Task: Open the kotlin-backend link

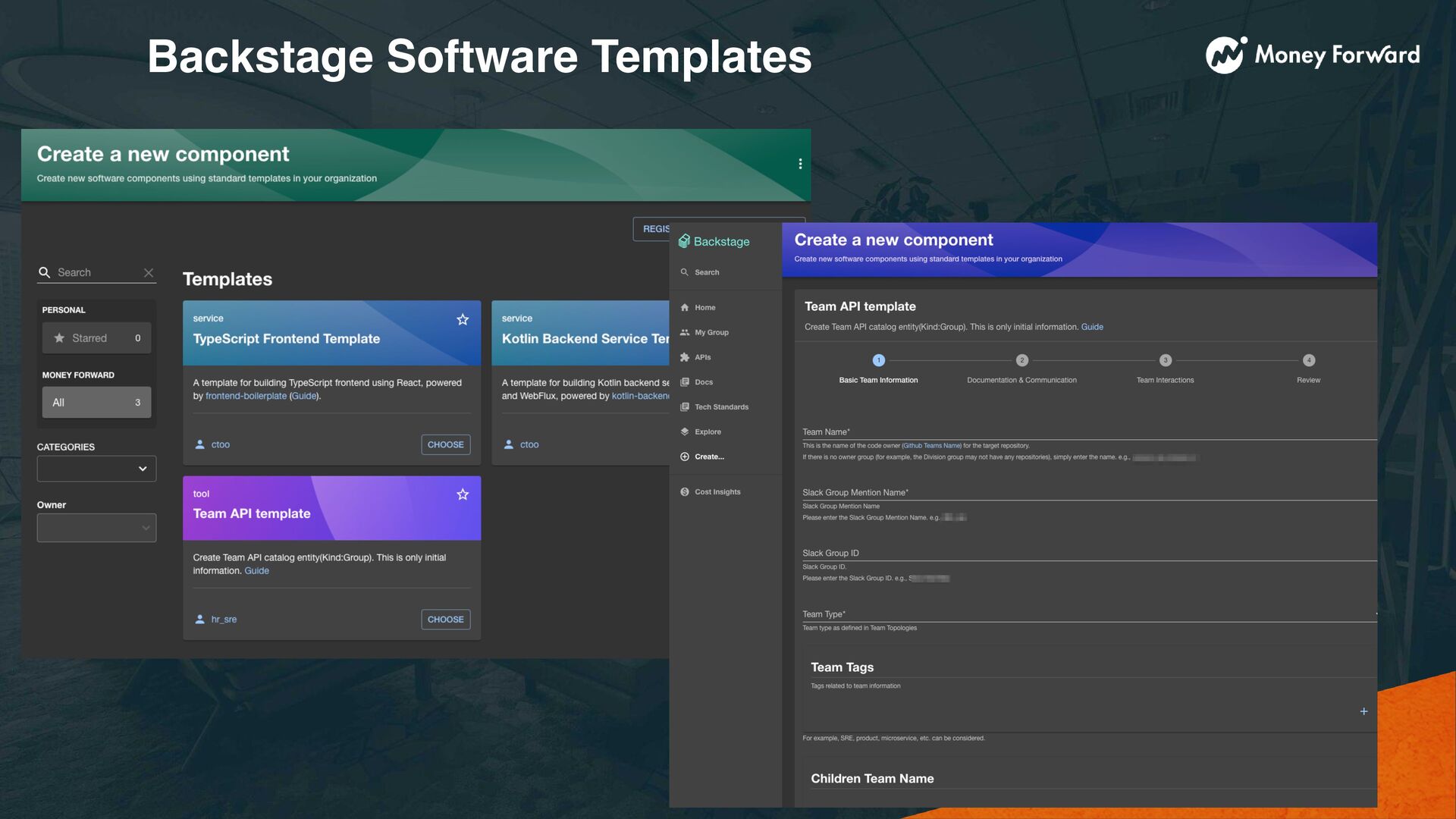Action: pyautogui.click(x=641, y=397)
